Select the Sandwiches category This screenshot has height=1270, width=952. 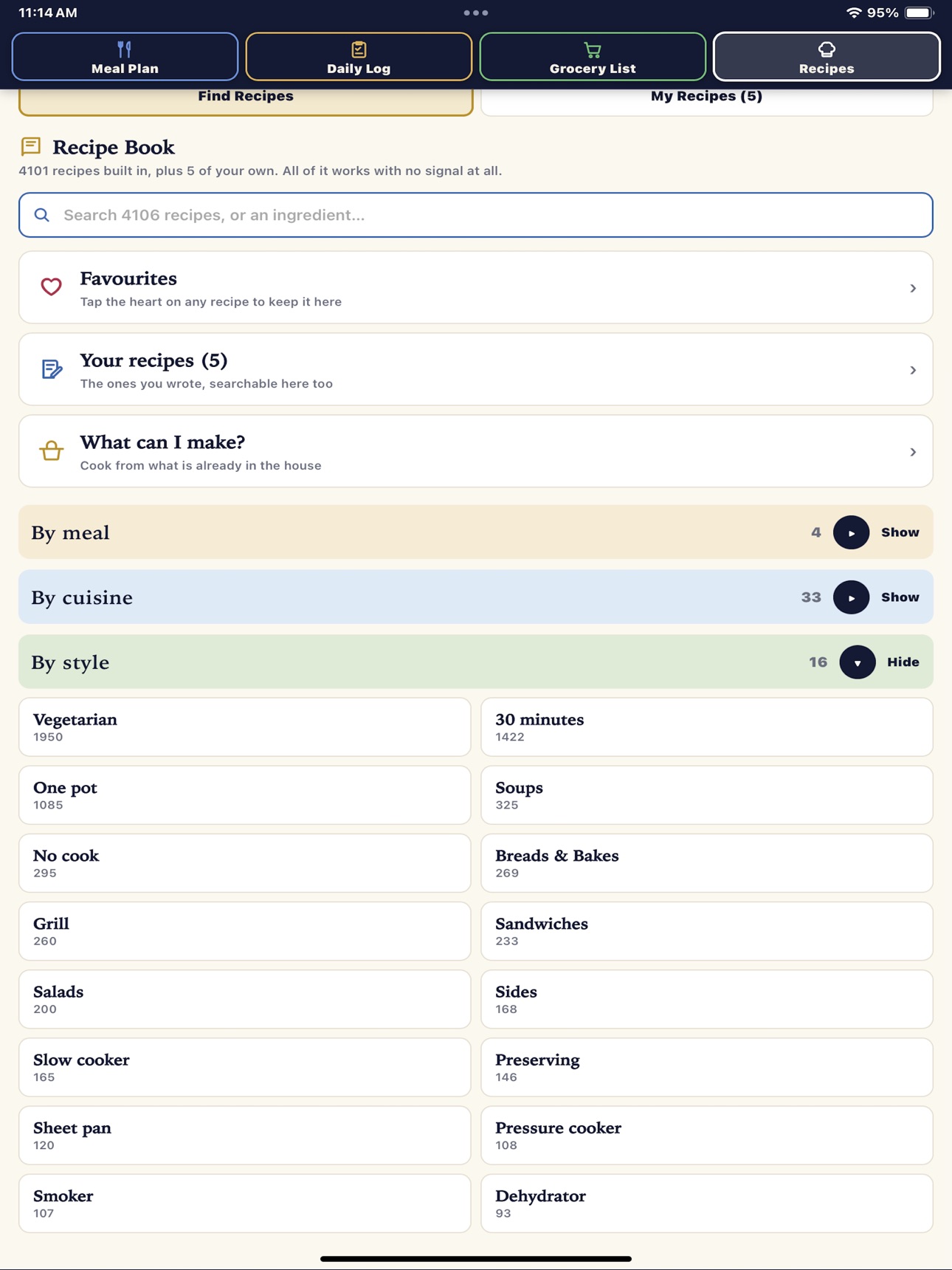(x=707, y=931)
